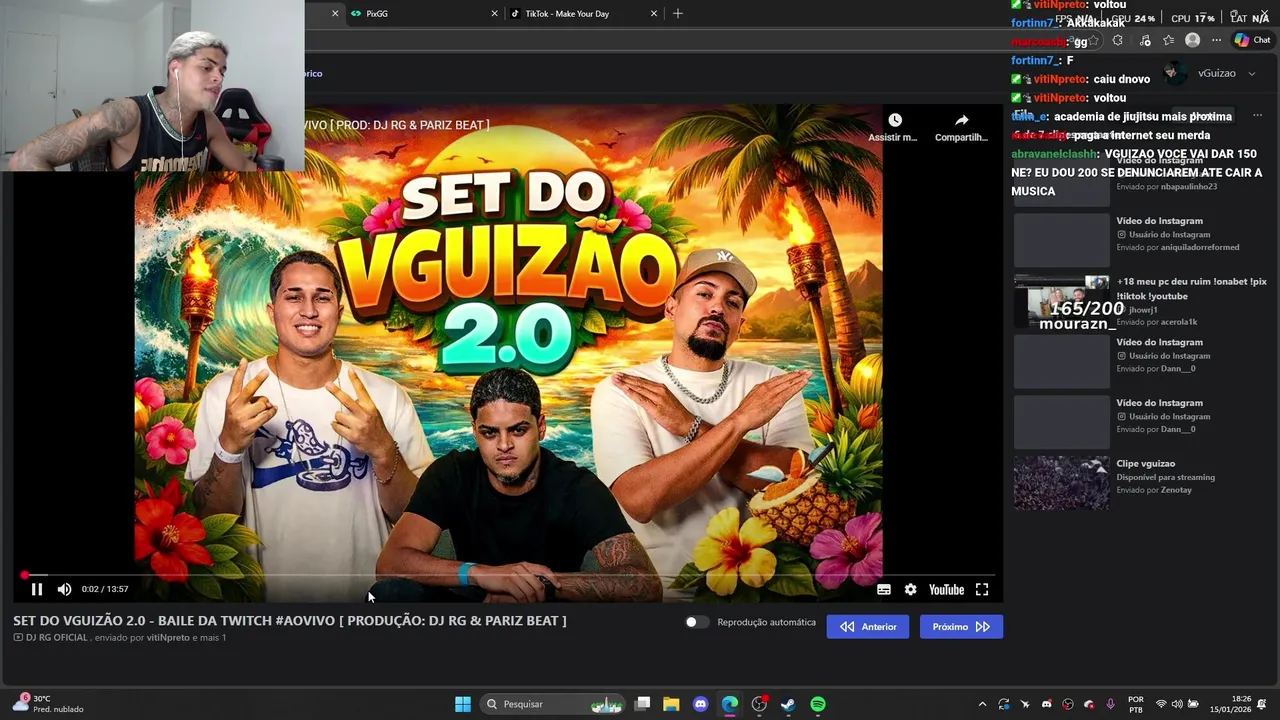The height and width of the screenshot is (720, 1280).
Task: Click the Próximo button
Action: click(961, 627)
